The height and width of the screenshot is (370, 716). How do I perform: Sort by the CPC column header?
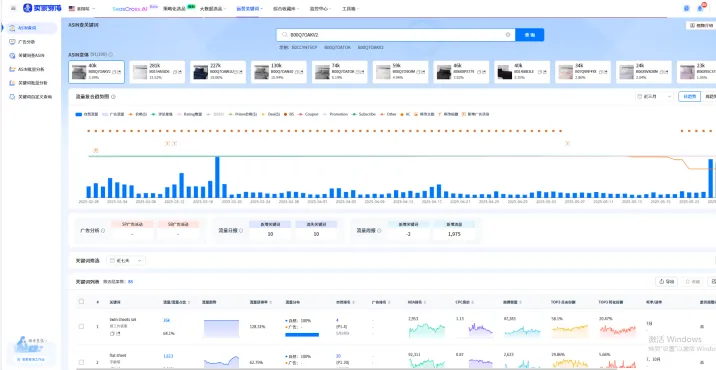coord(466,302)
